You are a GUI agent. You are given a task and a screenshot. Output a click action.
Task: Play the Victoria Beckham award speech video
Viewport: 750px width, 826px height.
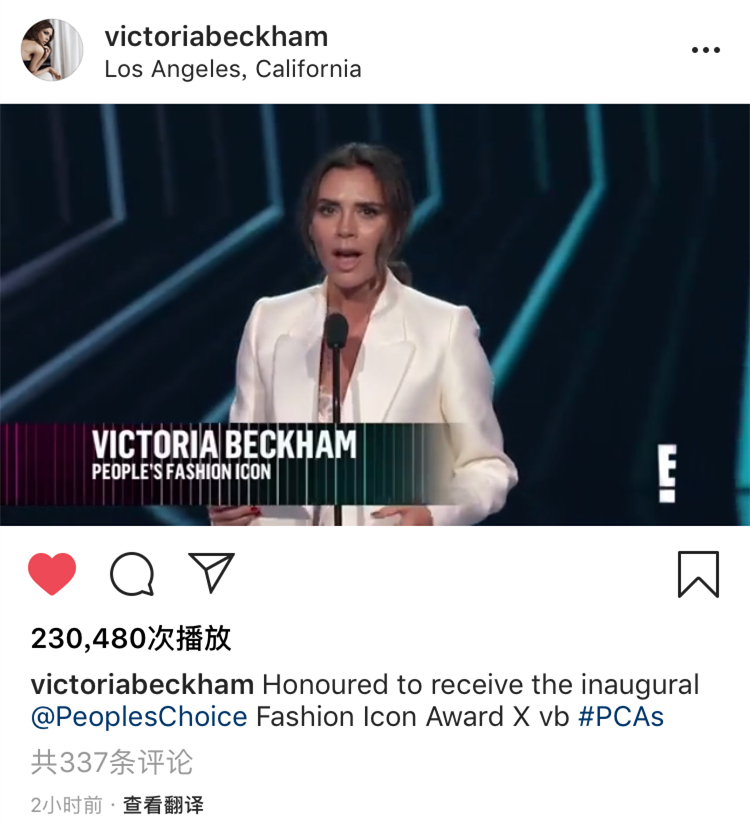click(375, 314)
